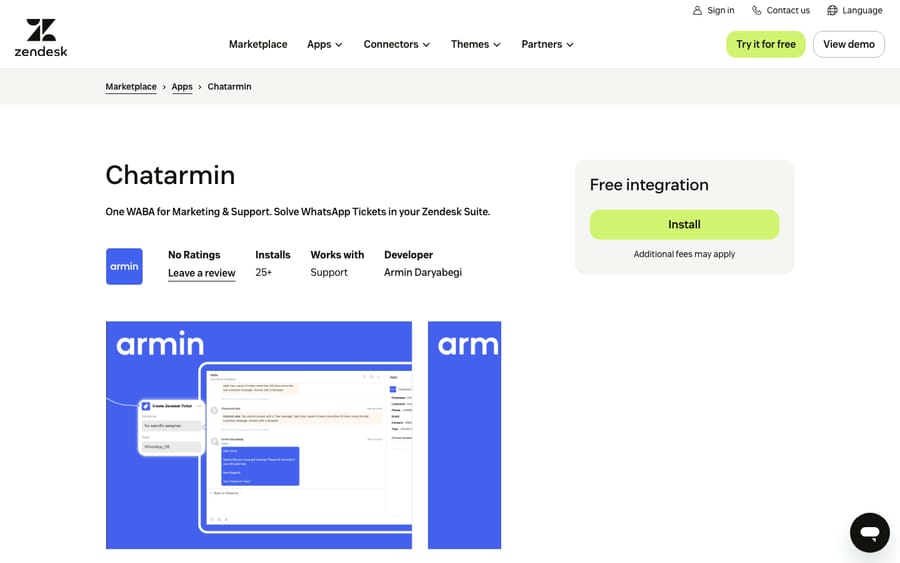Image resolution: width=900 pixels, height=563 pixels.
Task: Click the Install button
Action: tap(684, 224)
